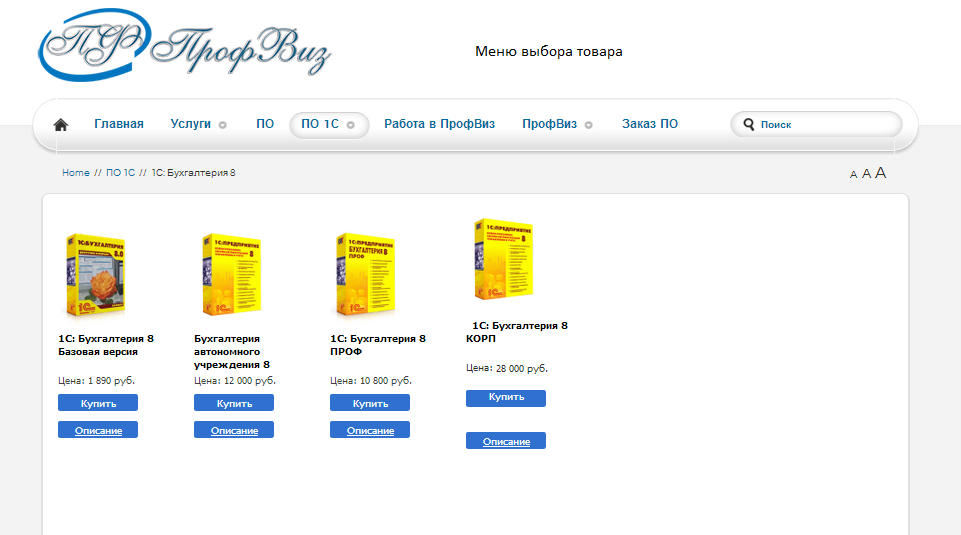Select the smallest font size A
Image resolution: width=961 pixels, height=535 pixels.
pos(853,175)
